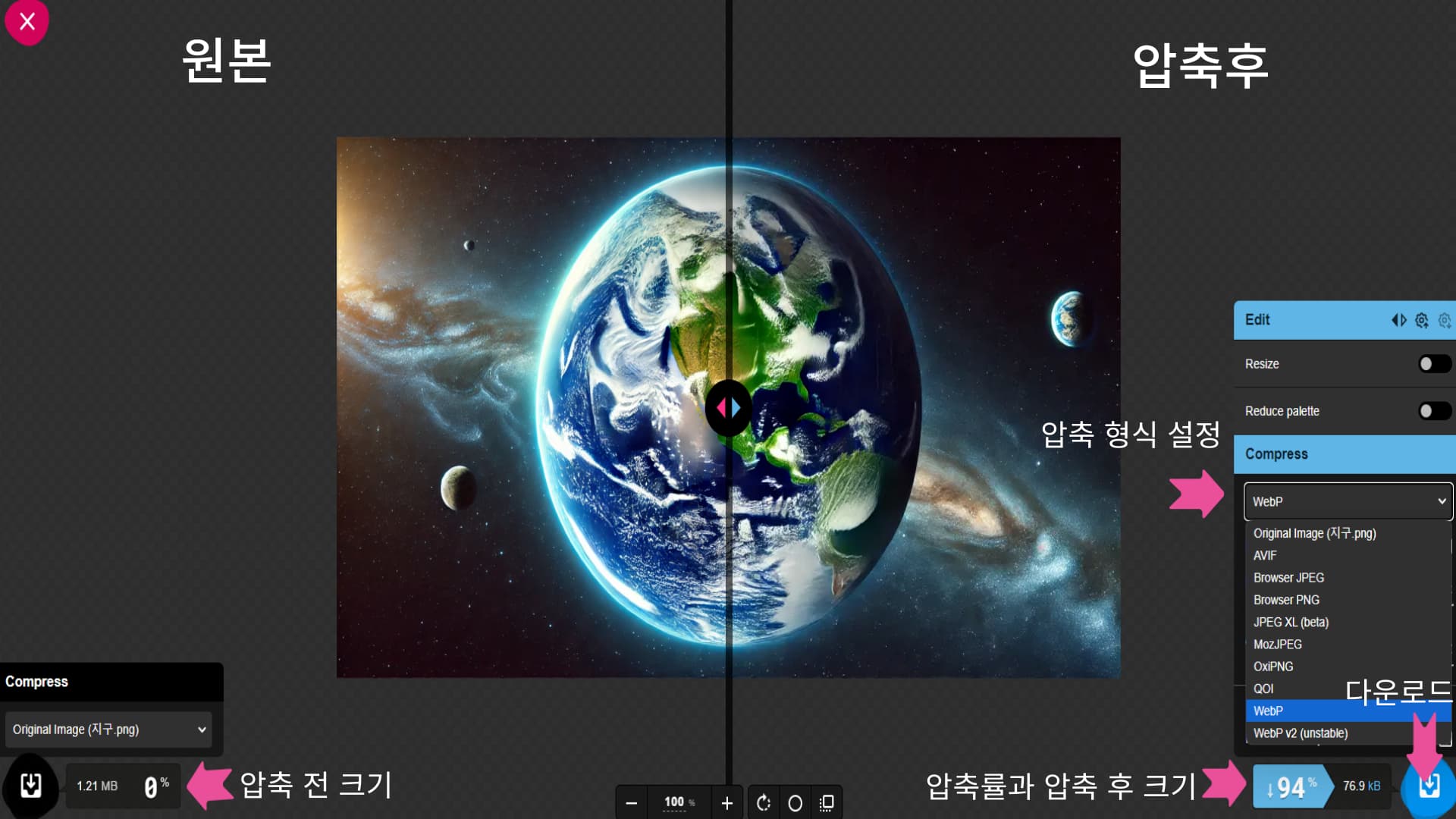The image size is (1456, 819).
Task: Download the compressed 76.9 kB image
Action: [x=1429, y=786]
